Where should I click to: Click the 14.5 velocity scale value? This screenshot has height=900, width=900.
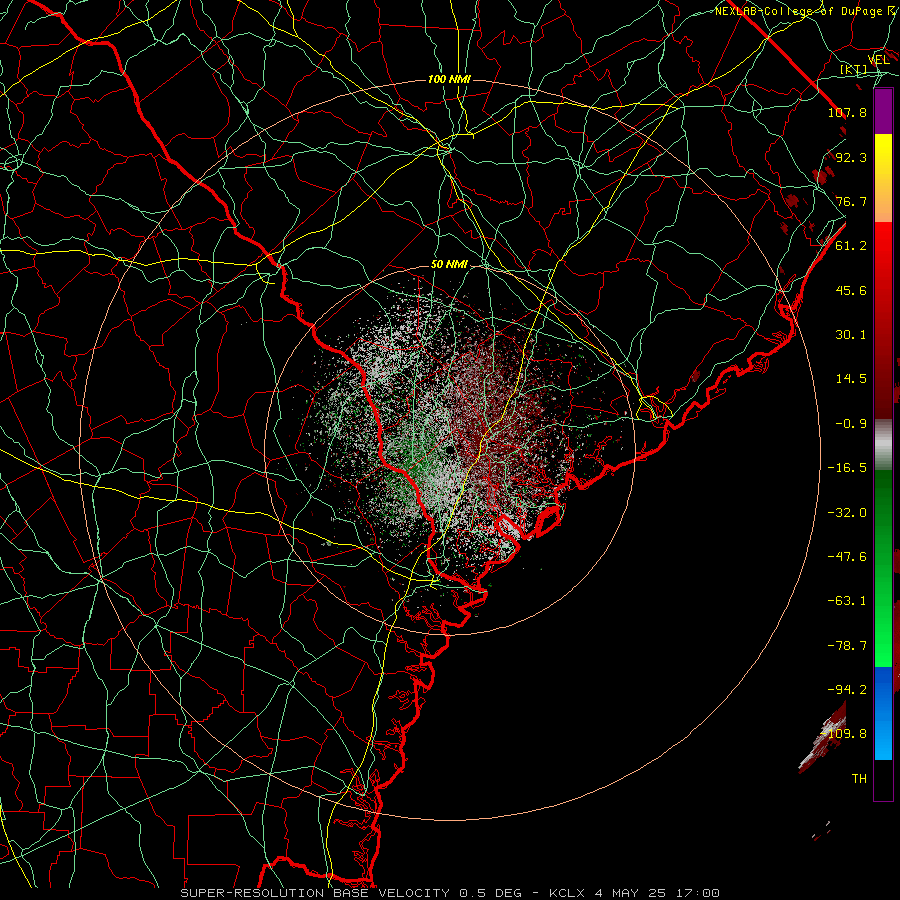pos(851,379)
